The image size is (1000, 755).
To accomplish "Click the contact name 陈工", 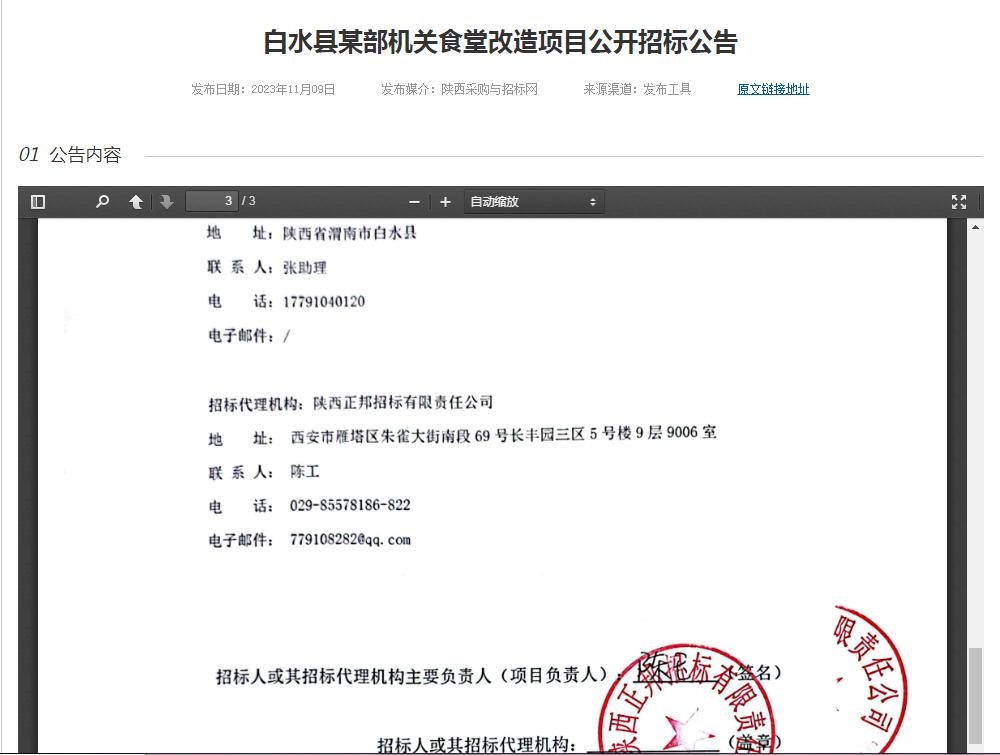I will click(x=305, y=472).
